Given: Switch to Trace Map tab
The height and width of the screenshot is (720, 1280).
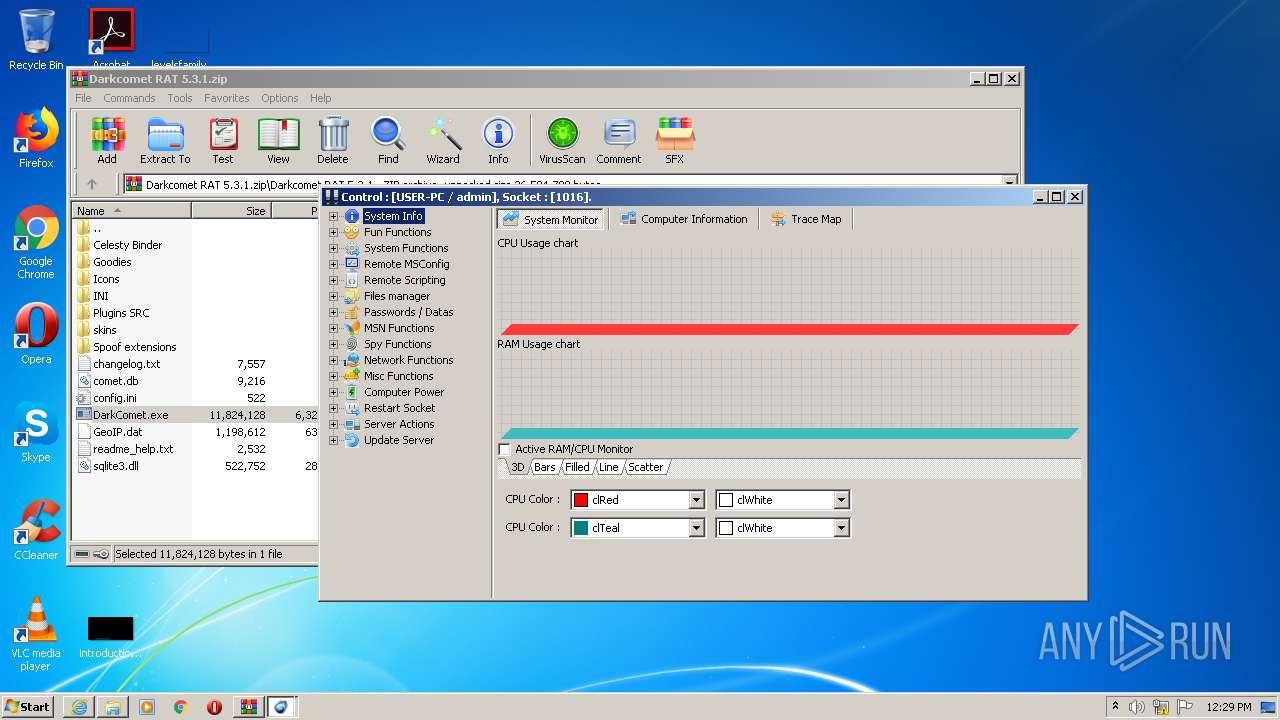Looking at the screenshot, I should point(806,219).
